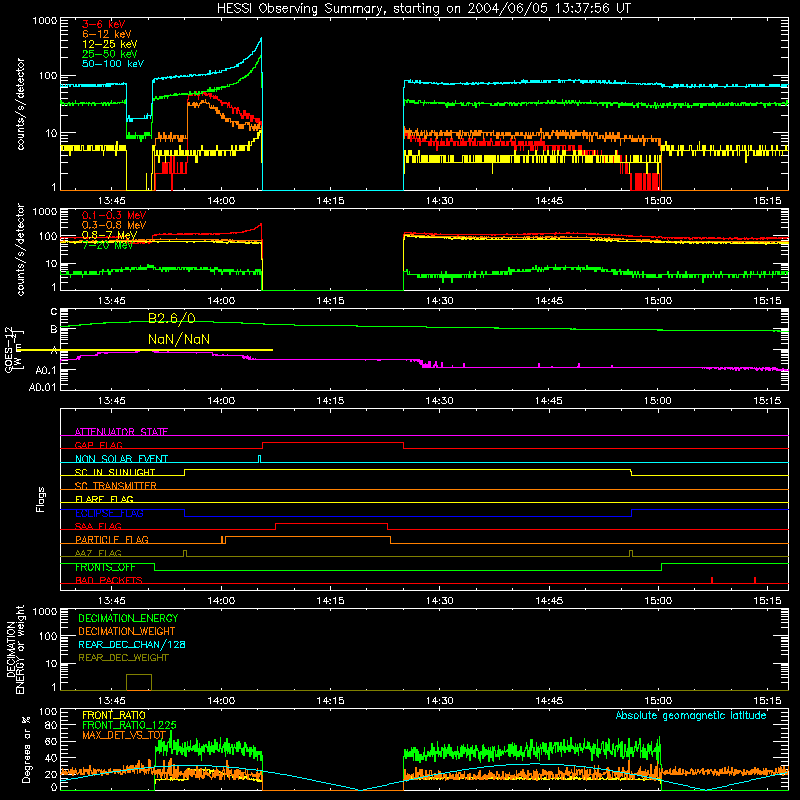The image size is (800, 800).
Task: Click the 0.3-0.8 MeV legend label
Action: pos(114,225)
